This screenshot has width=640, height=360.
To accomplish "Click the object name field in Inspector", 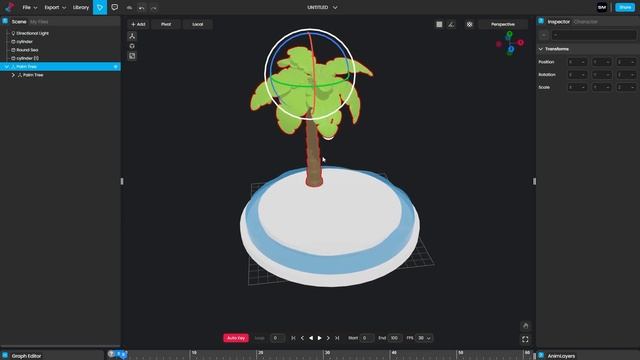I will [593, 36].
